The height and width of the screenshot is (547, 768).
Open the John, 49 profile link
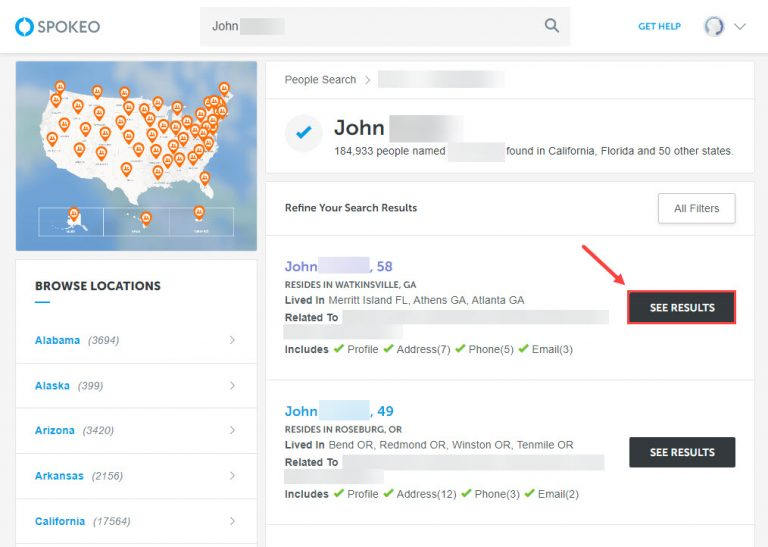click(x=339, y=411)
